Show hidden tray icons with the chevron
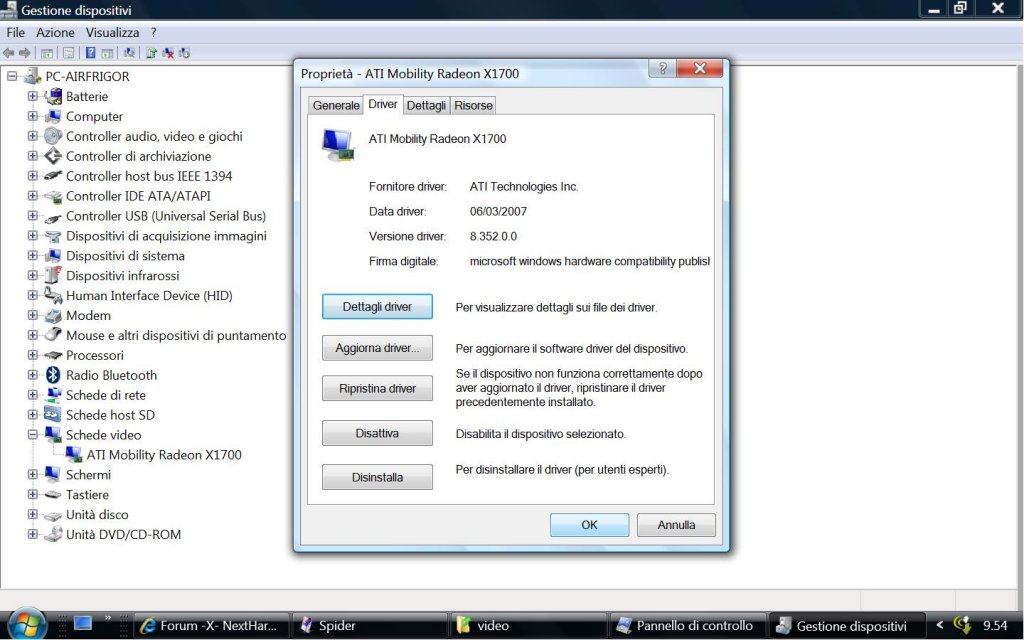 tap(940, 625)
